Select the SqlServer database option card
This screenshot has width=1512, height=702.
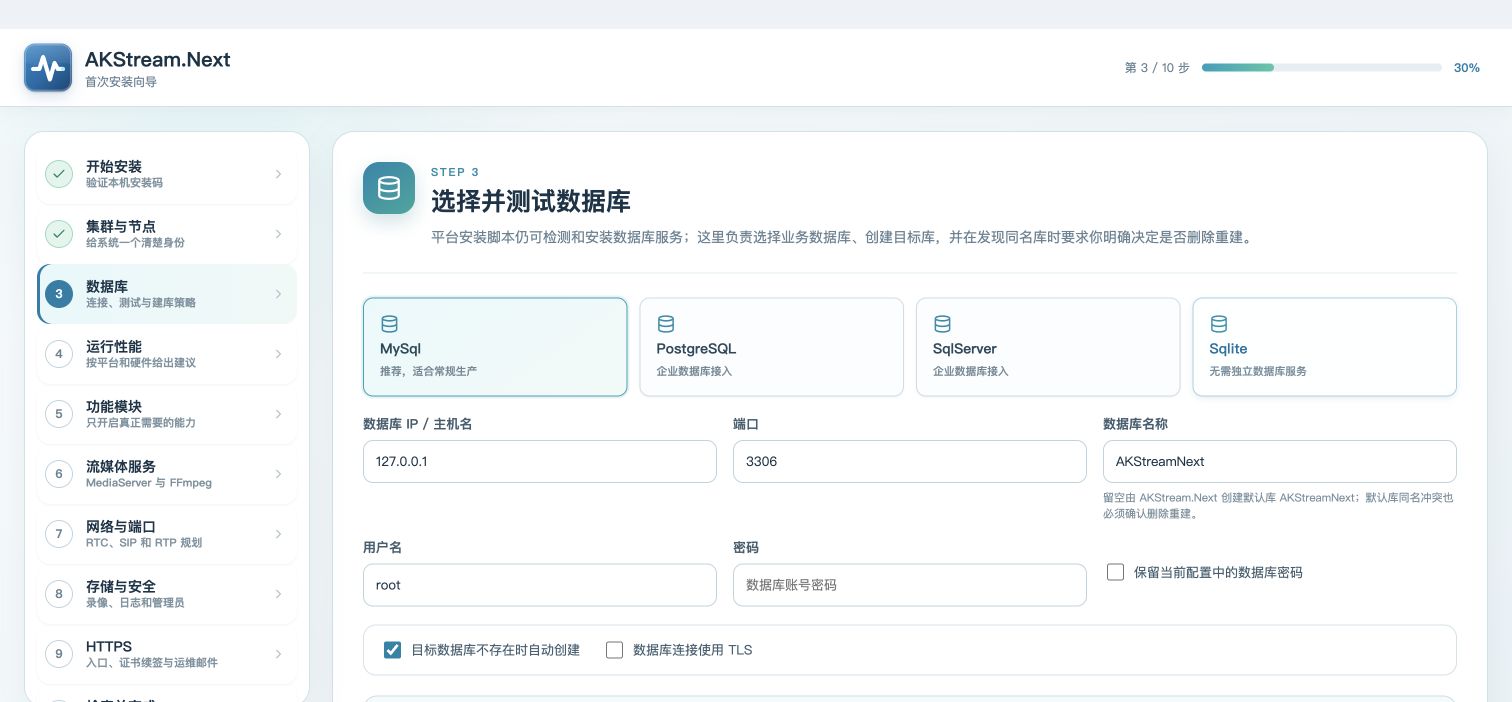tap(1048, 347)
